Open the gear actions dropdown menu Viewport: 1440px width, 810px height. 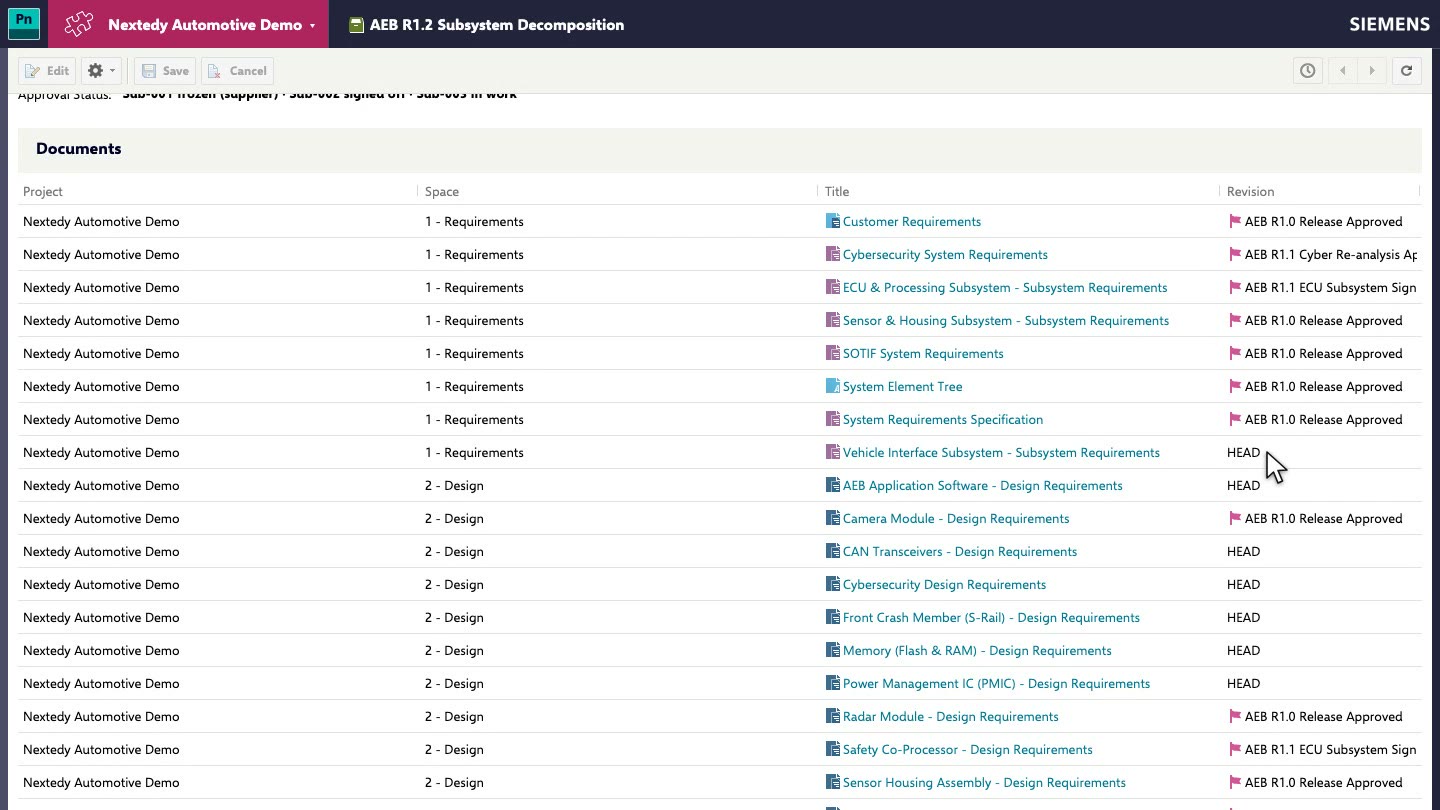point(101,71)
